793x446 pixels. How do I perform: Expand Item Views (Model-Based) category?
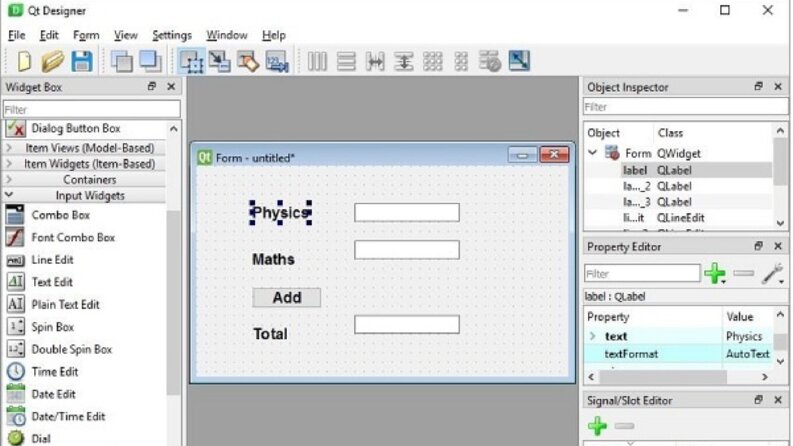pos(9,148)
